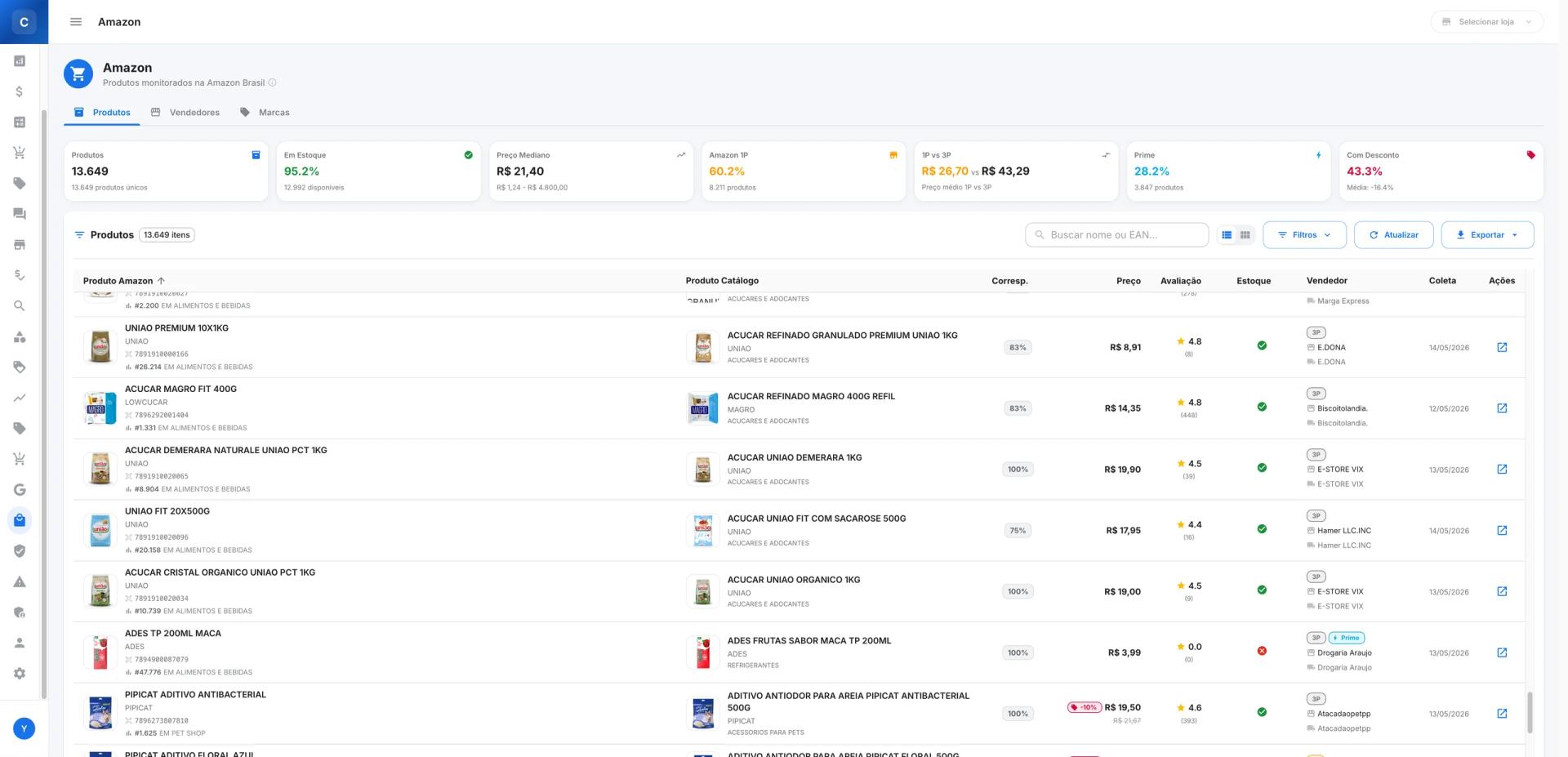
Task: Click the Y user avatar
Action: pos(24,728)
